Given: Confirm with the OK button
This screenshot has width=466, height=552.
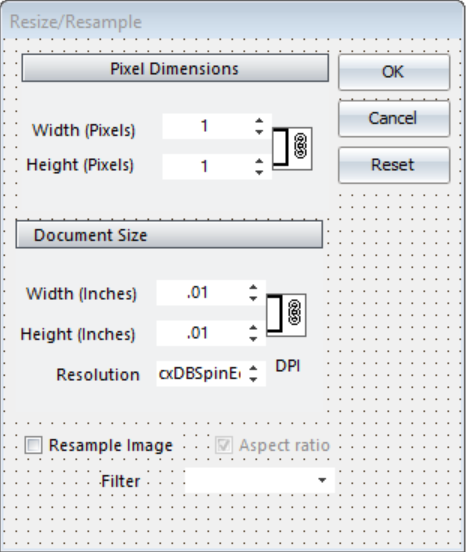Looking at the screenshot, I should pyautogui.click(x=394, y=72).
